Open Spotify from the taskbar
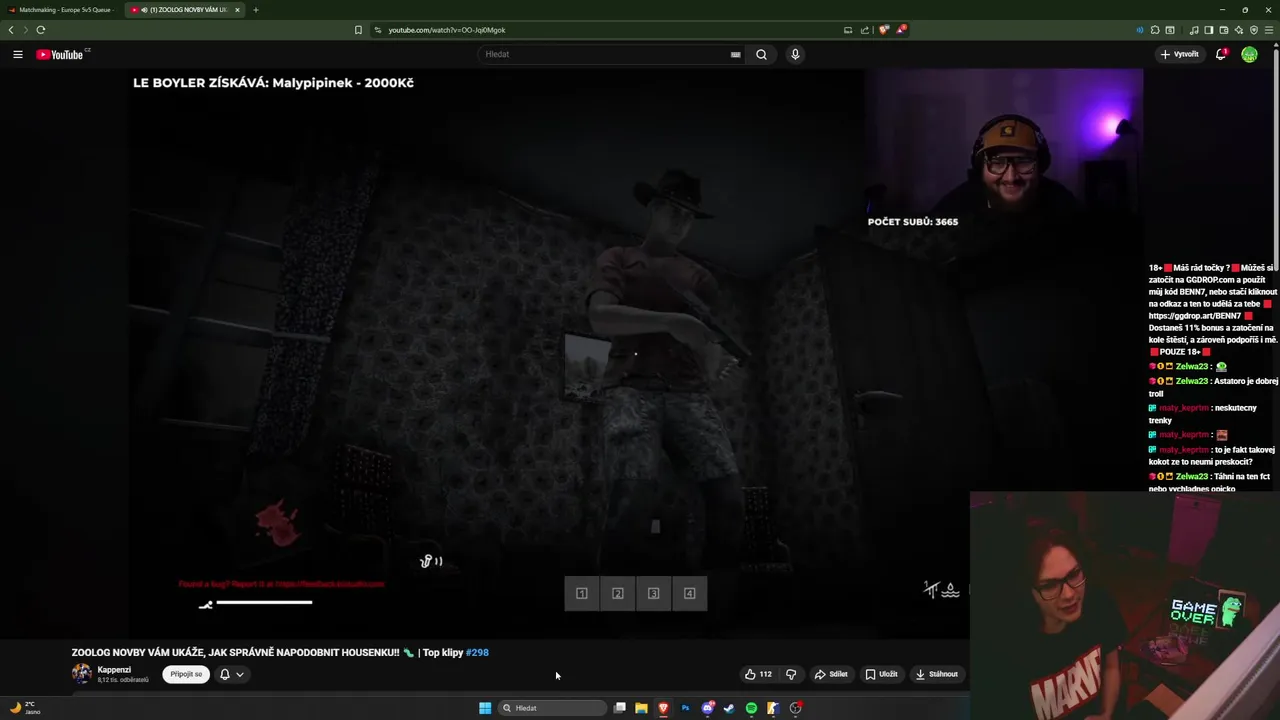Screen dimensions: 1280x720 point(751,708)
